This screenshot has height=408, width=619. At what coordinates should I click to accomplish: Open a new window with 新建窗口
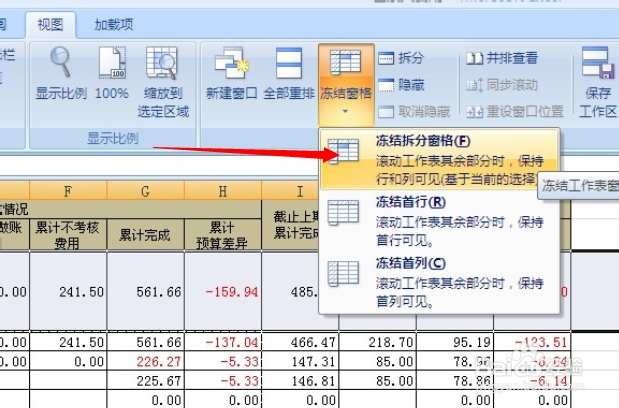[x=231, y=73]
